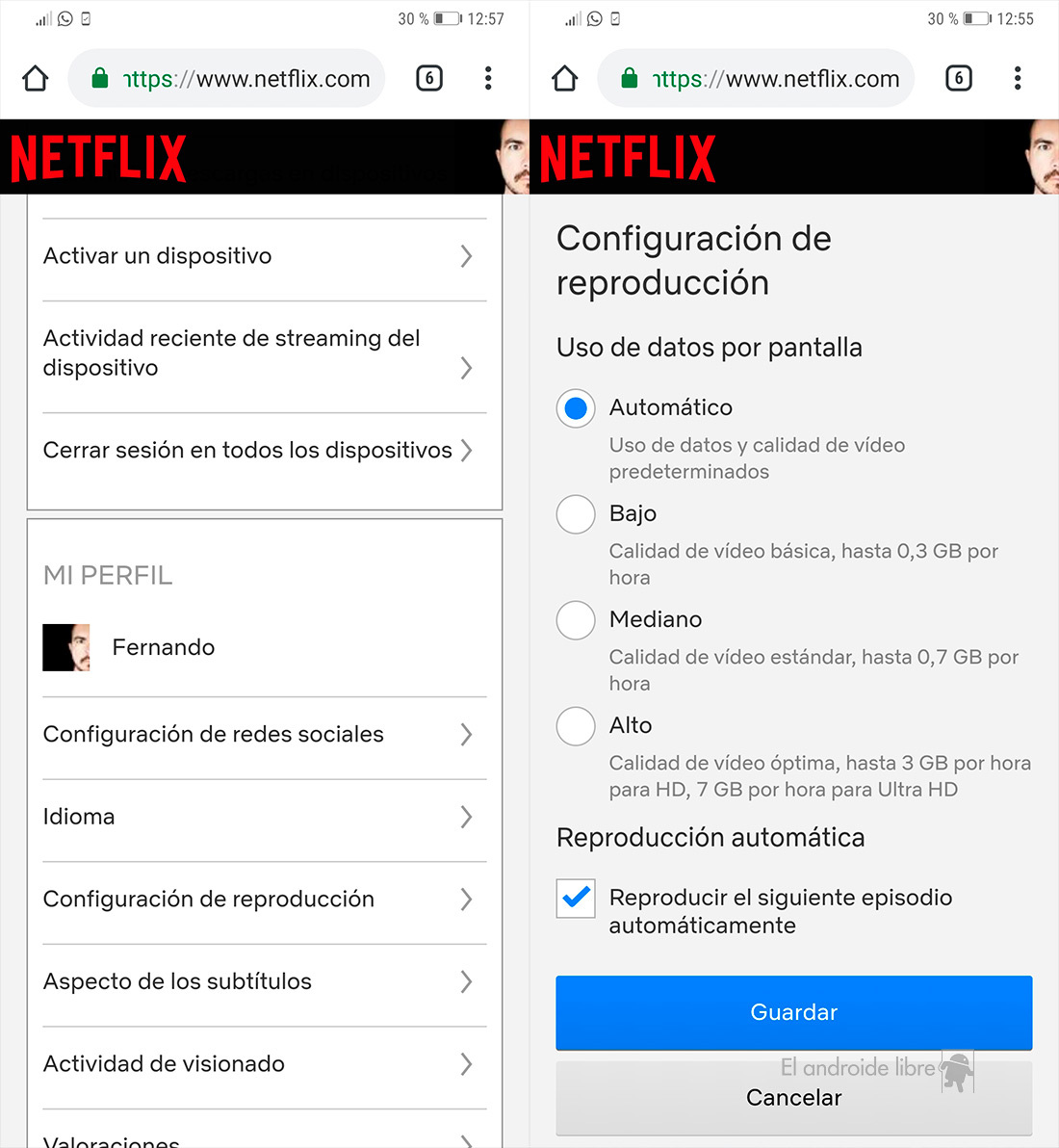Expand Activar un dispositivo chevron
The image size is (1059, 1148).
coord(466,256)
